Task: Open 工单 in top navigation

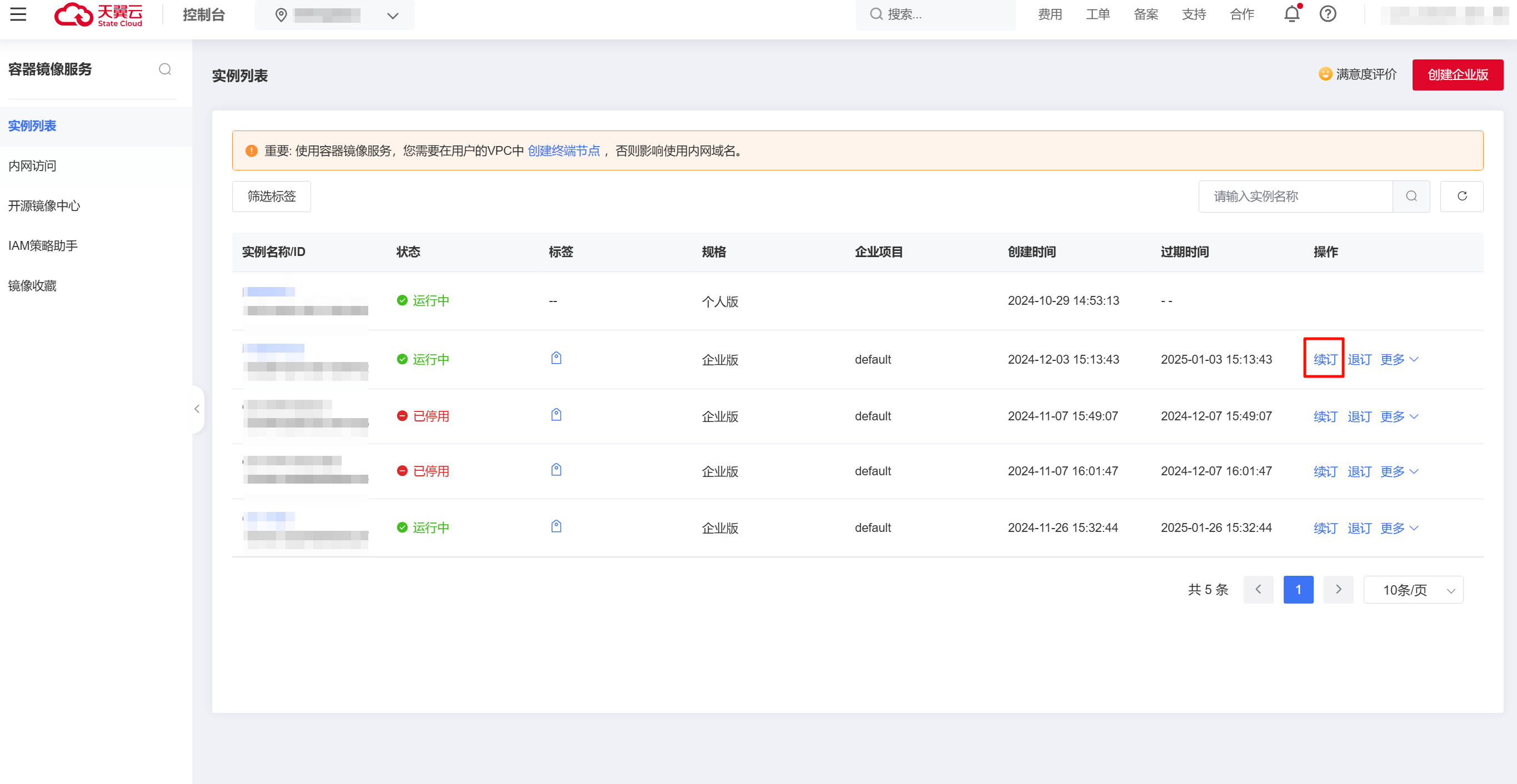Action: pos(1098,14)
